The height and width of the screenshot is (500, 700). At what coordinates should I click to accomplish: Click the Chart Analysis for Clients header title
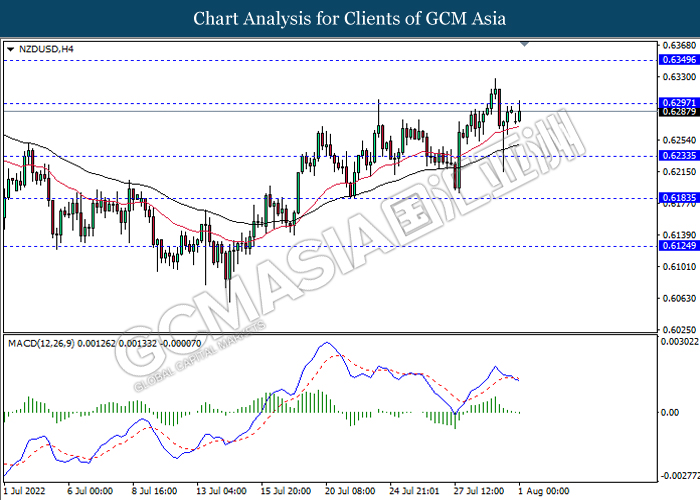click(350, 19)
